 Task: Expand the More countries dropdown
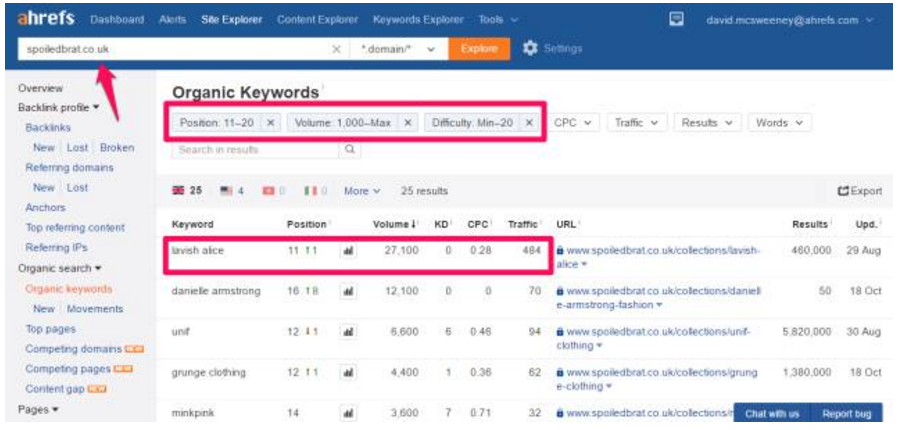pos(362,191)
